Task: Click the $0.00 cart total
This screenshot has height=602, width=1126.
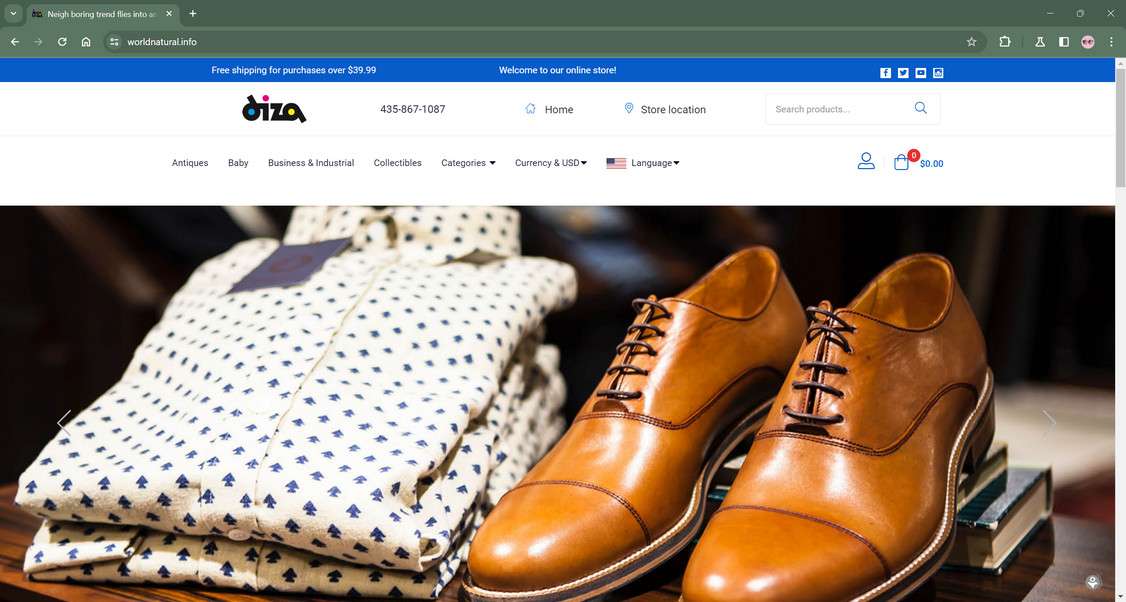Action: coord(931,164)
